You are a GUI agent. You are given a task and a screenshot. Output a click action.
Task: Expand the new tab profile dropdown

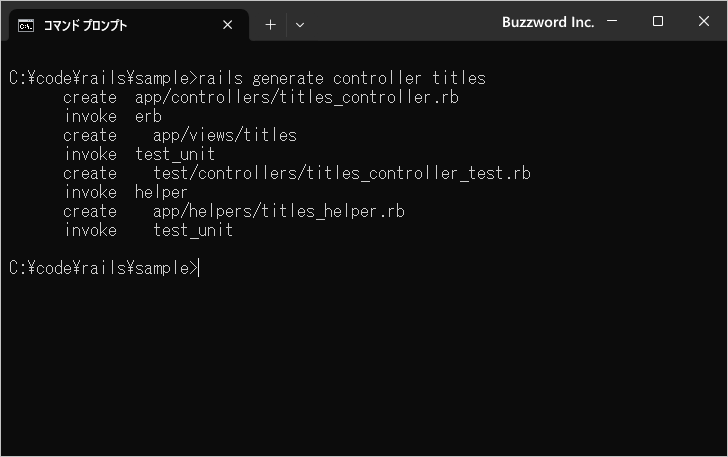(x=300, y=25)
